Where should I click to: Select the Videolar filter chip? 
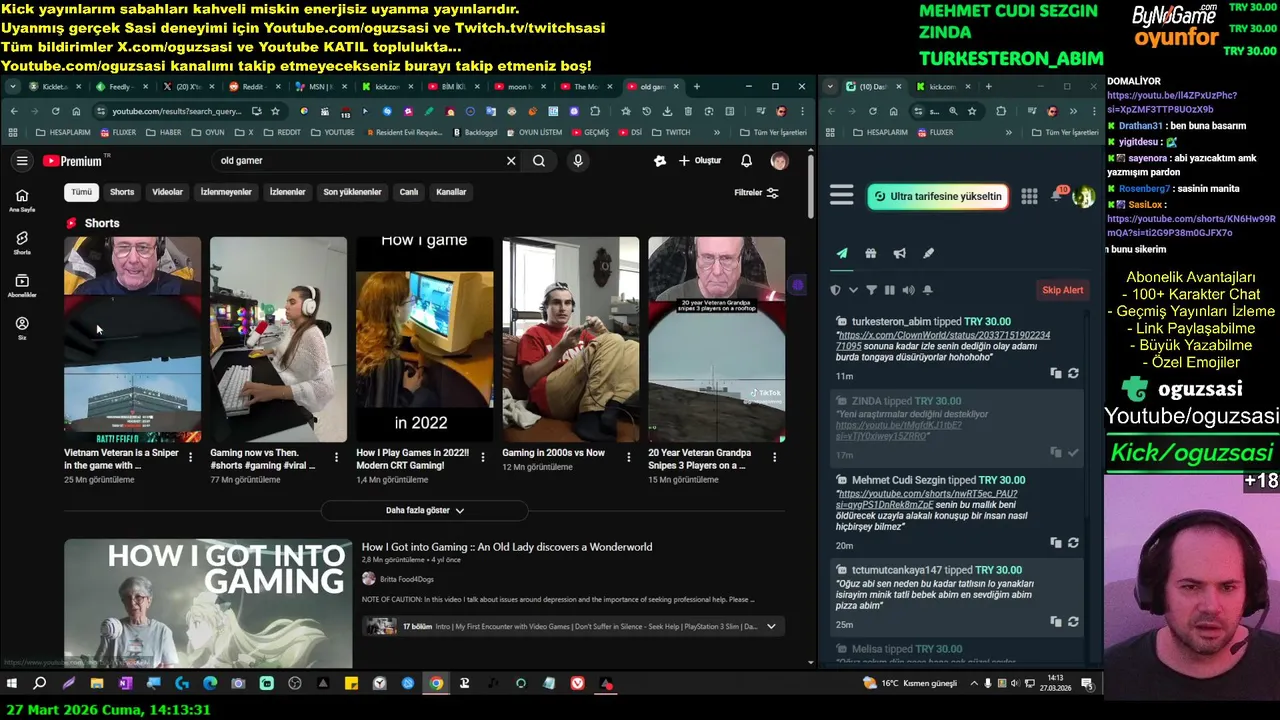pos(167,192)
